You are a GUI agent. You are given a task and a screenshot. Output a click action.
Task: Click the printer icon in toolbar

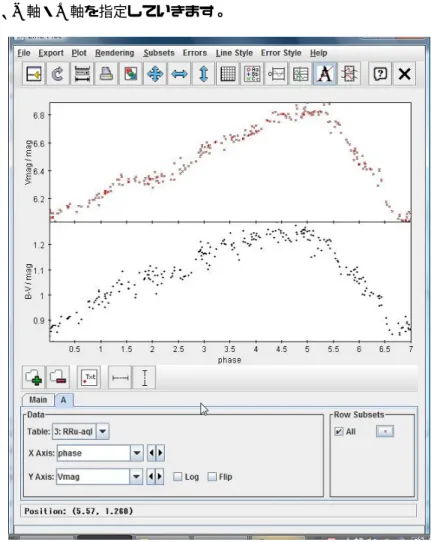tap(106, 74)
